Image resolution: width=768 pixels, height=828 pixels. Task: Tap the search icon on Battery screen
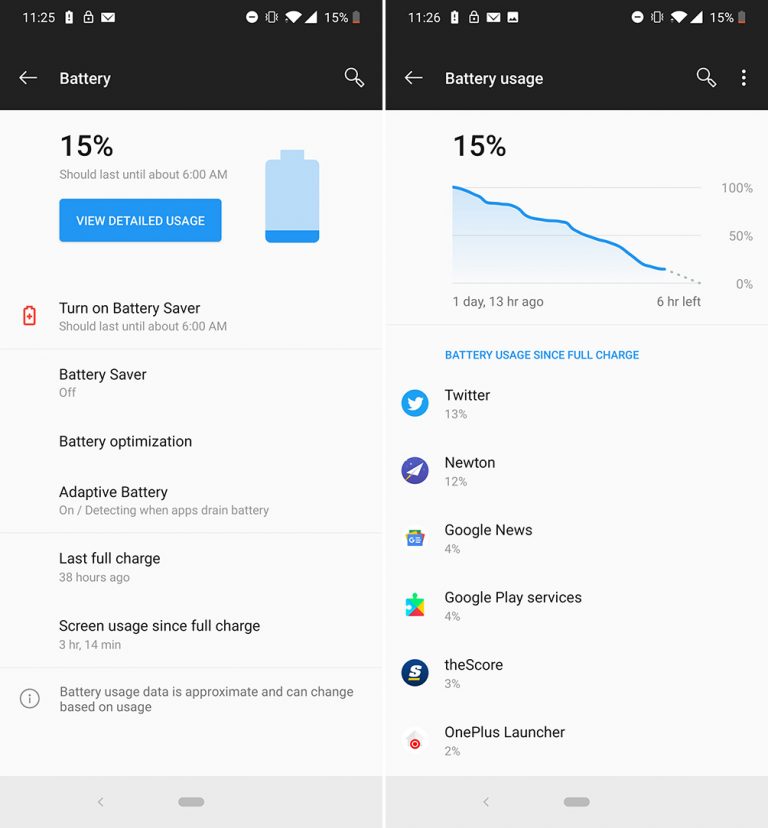click(354, 78)
